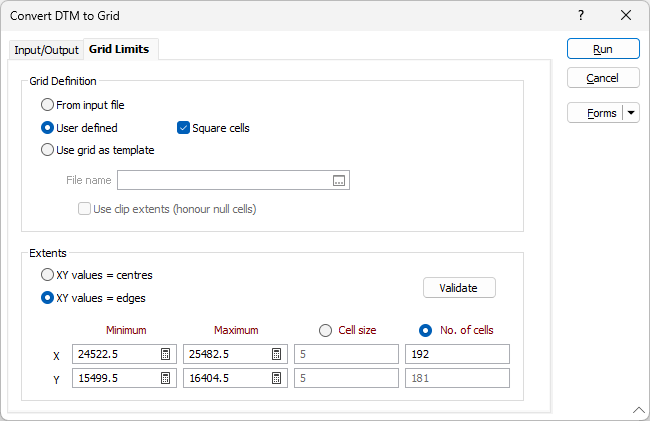This screenshot has width=650, height=421.
Task: Click the Cancel button
Action: click(602, 78)
